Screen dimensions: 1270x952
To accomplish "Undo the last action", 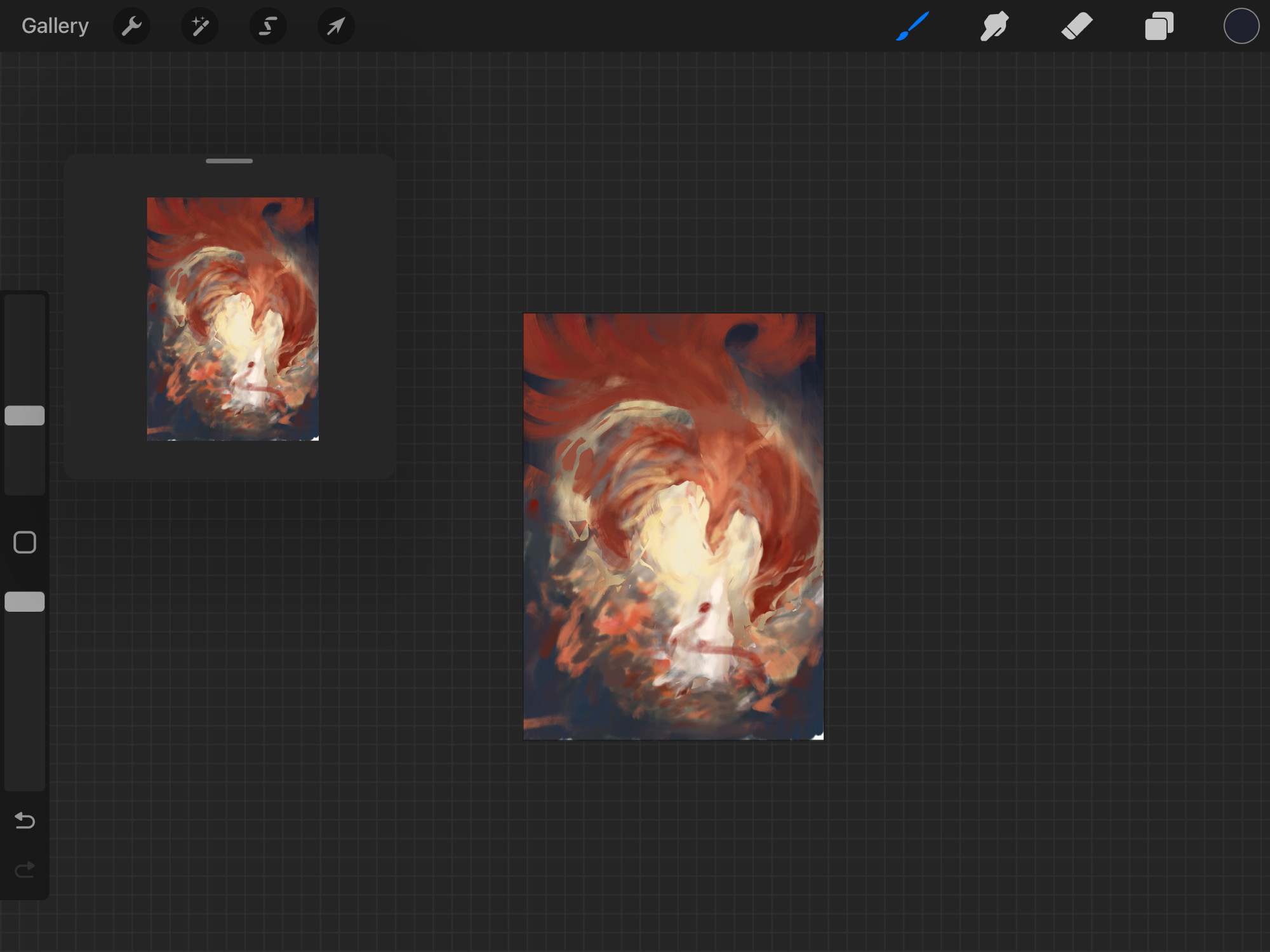I will [x=25, y=821].
